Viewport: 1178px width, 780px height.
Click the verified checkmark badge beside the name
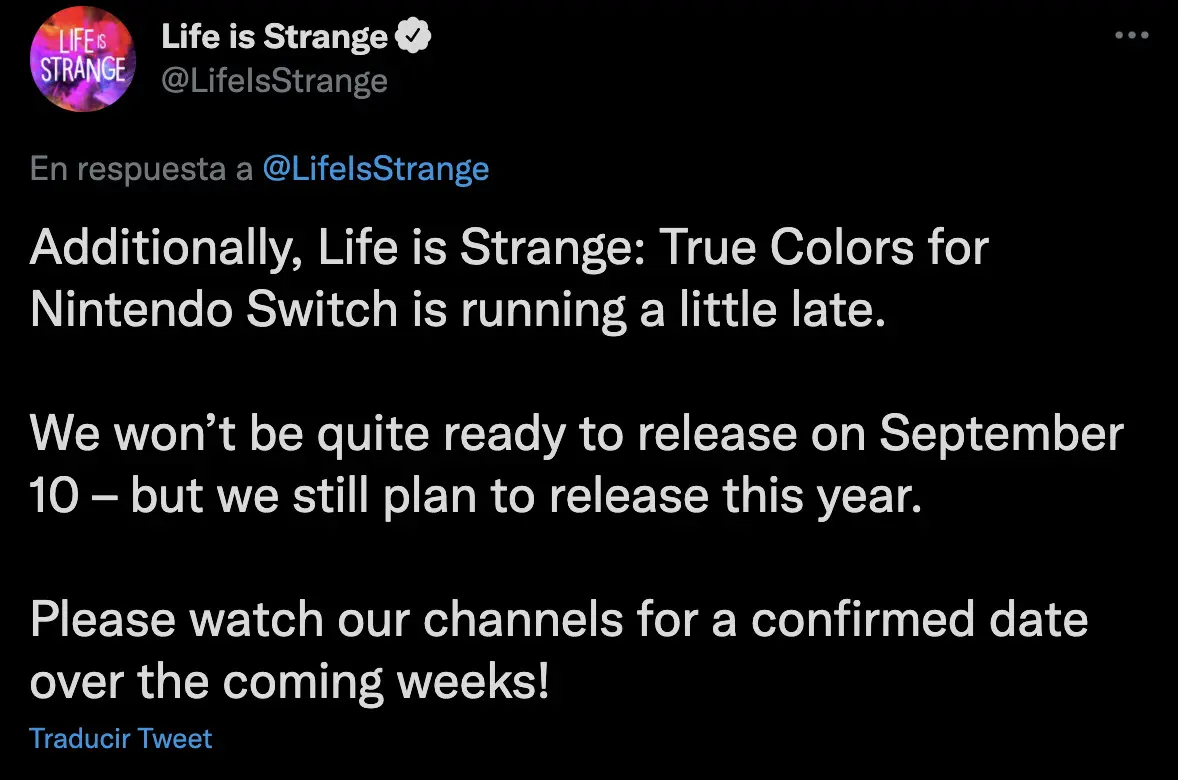[412, 36]
